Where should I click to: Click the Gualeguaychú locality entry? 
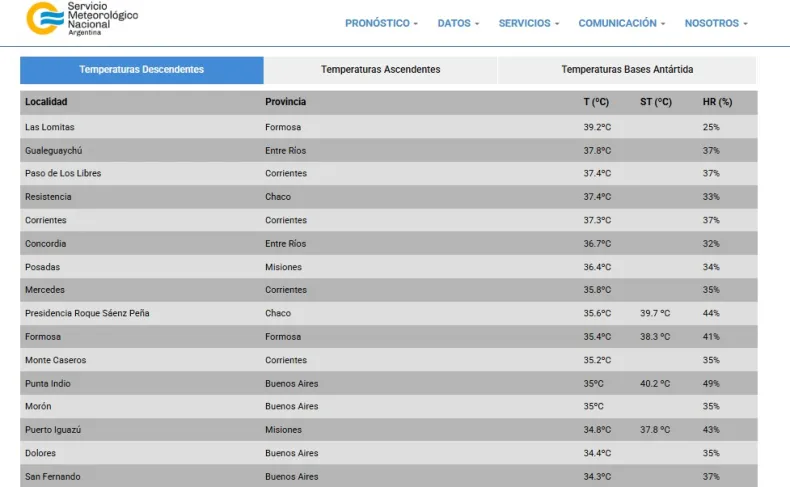click(x=53, y=150)
